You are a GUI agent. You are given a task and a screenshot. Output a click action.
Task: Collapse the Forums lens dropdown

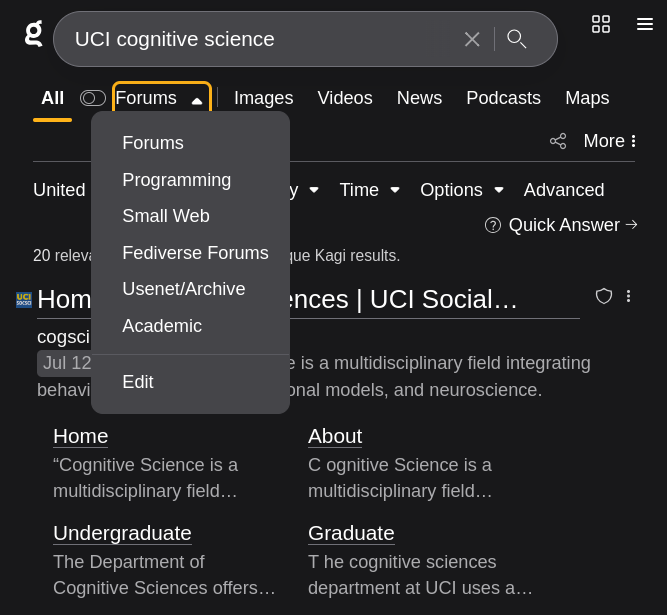tap(162, 98)
